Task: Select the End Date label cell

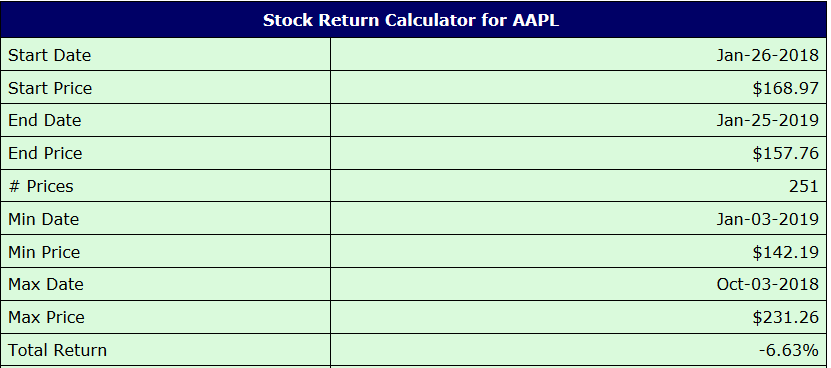Action: click(x=165, y=120)
